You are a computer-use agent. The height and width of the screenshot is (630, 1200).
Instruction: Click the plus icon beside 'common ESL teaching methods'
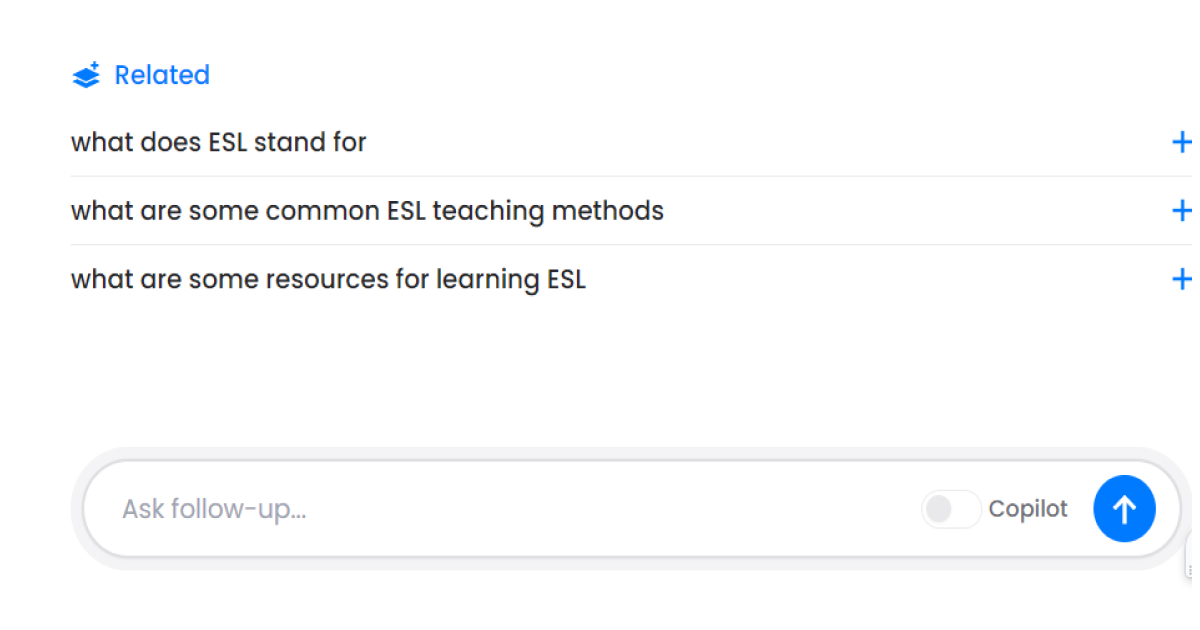coord(1181,211)
